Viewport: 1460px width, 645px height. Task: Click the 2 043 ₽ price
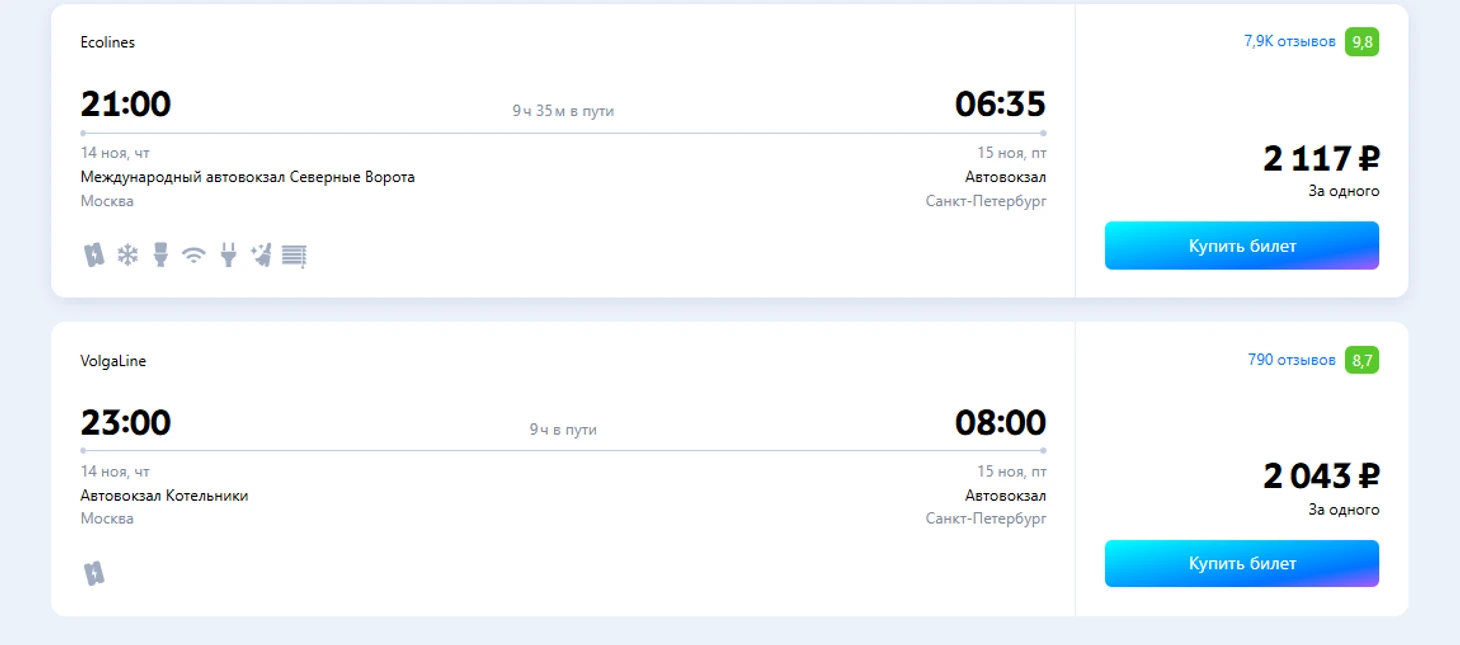(x=1320, y=477)
